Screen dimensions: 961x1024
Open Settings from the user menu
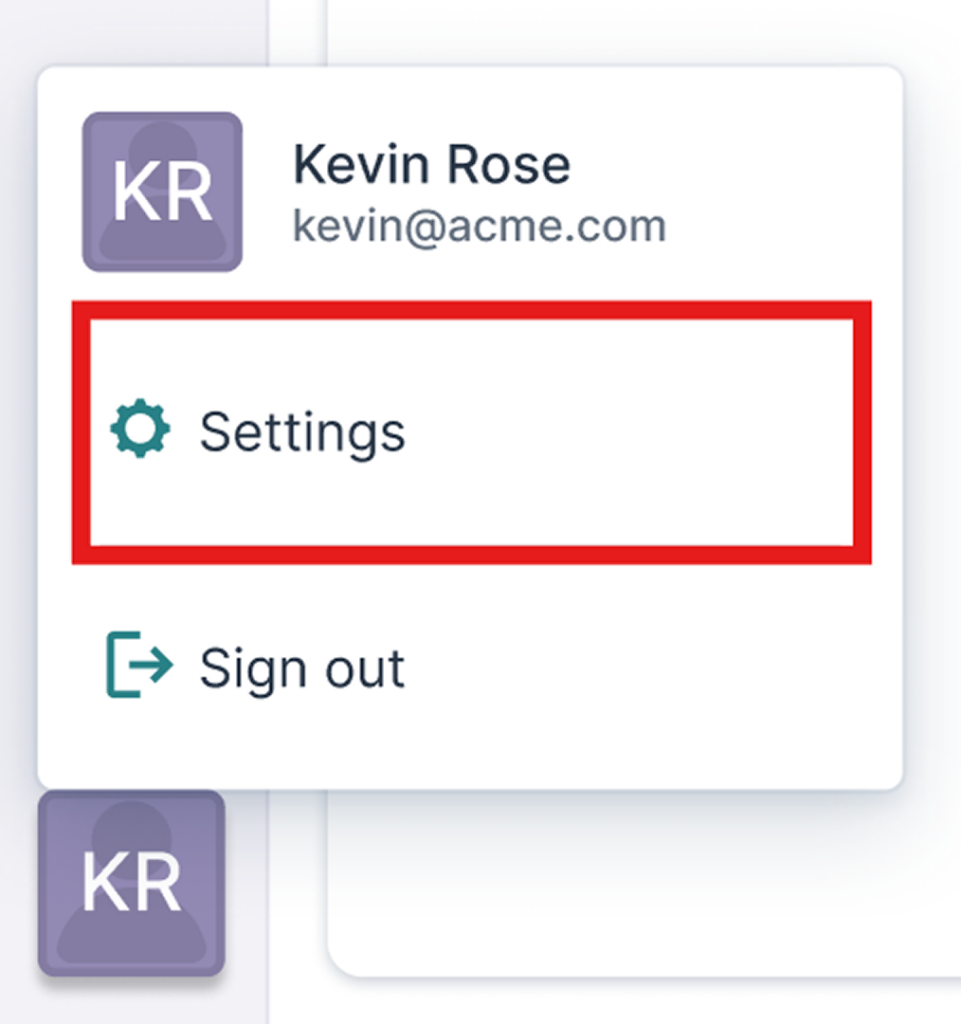[x=470, y=432]
